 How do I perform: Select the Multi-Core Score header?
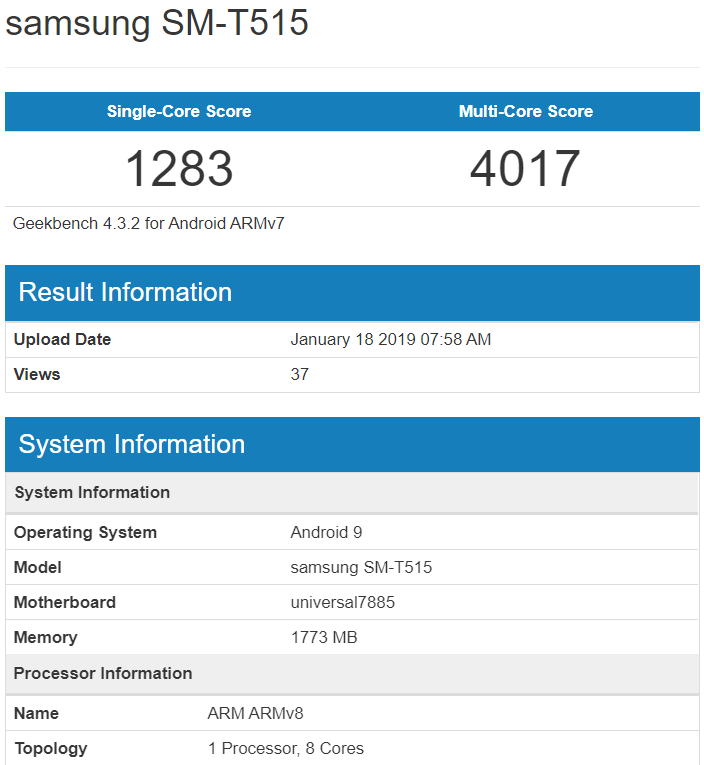coord(526,111)
